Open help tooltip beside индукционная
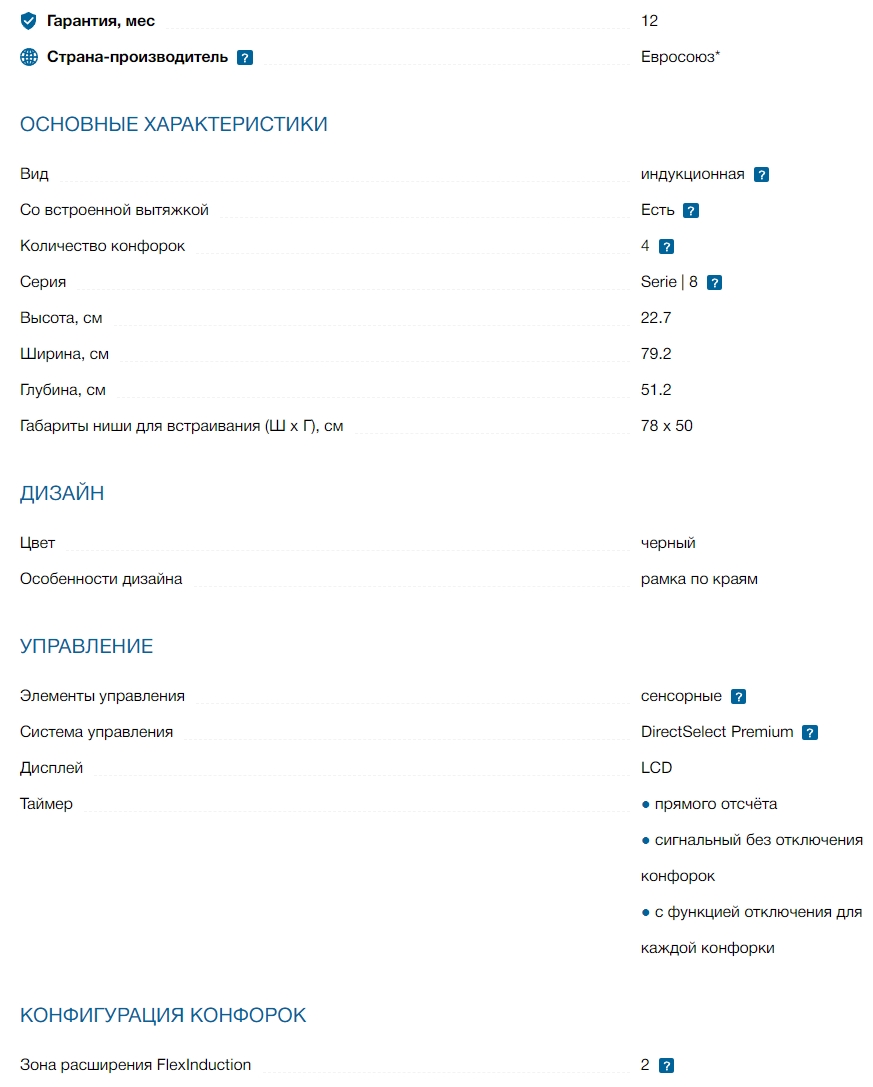The width and height of the screenshot is (873, 1087). [x=761, y=175]
